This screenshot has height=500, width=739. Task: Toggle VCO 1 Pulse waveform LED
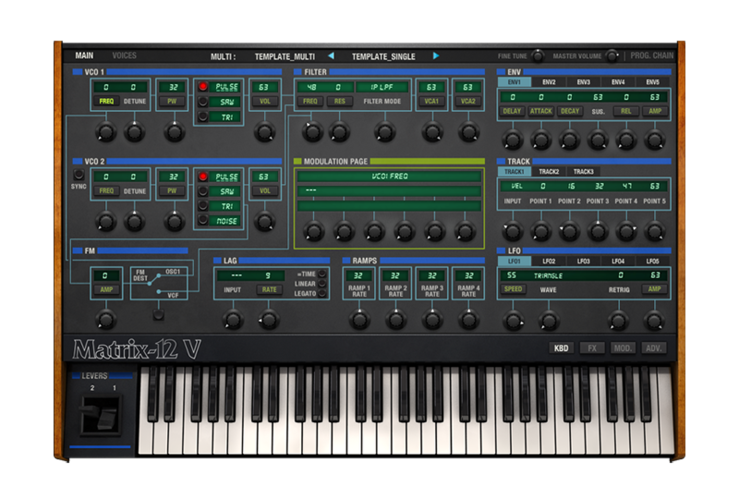203,86
